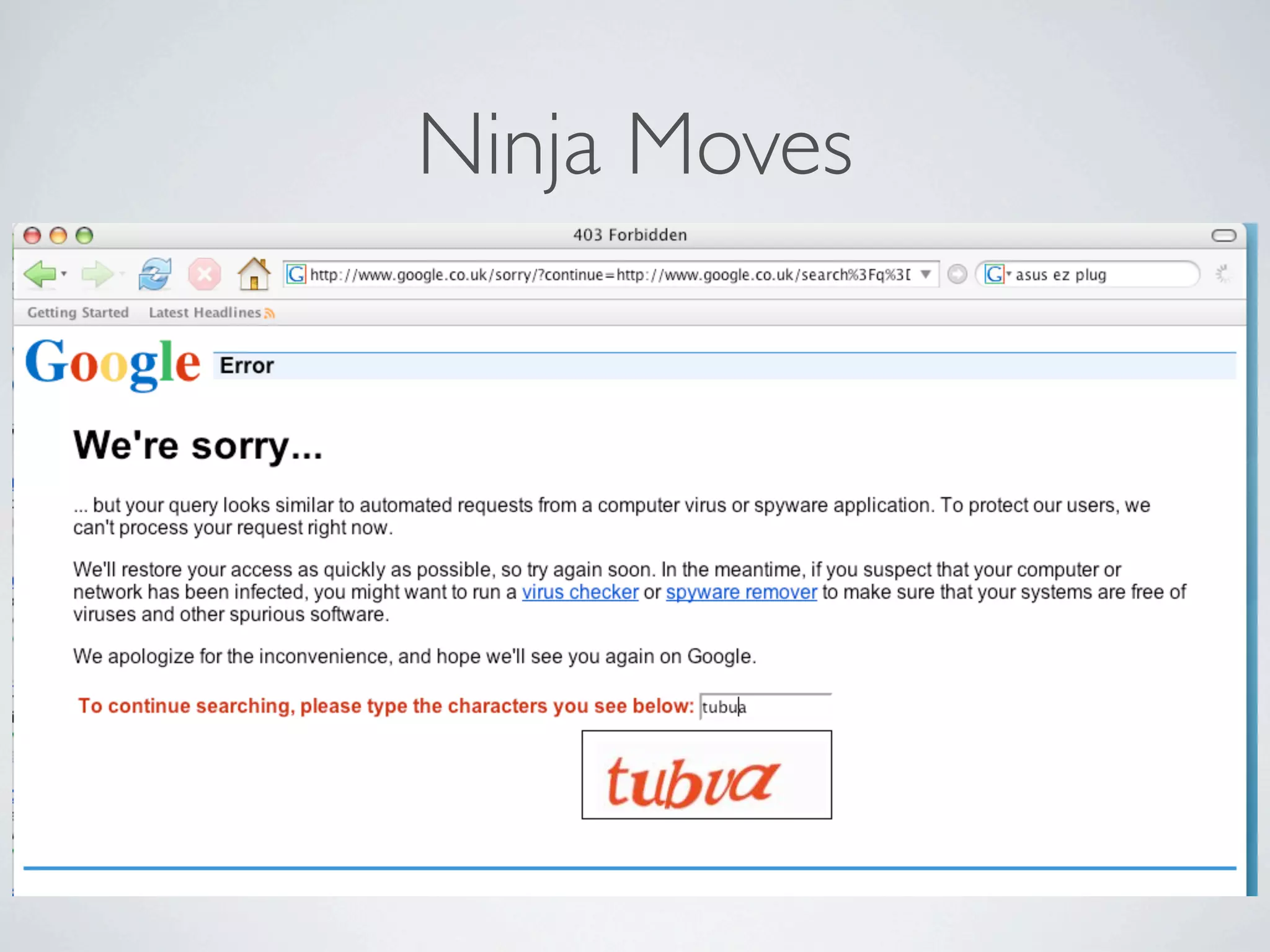Screen dimensions: 1270x952
Task: Open the Getting Started bookmark
Action: [78, 312]
